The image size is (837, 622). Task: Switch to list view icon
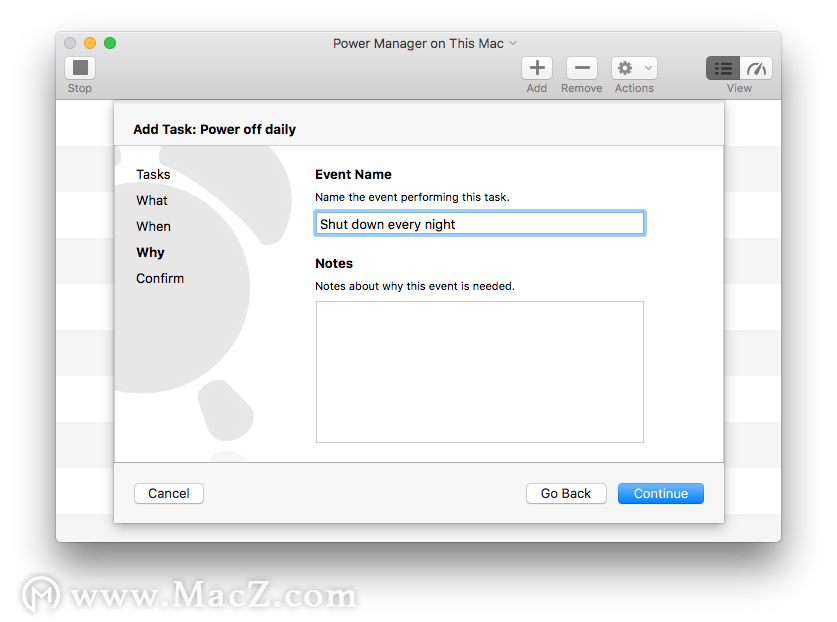point(723,68)
